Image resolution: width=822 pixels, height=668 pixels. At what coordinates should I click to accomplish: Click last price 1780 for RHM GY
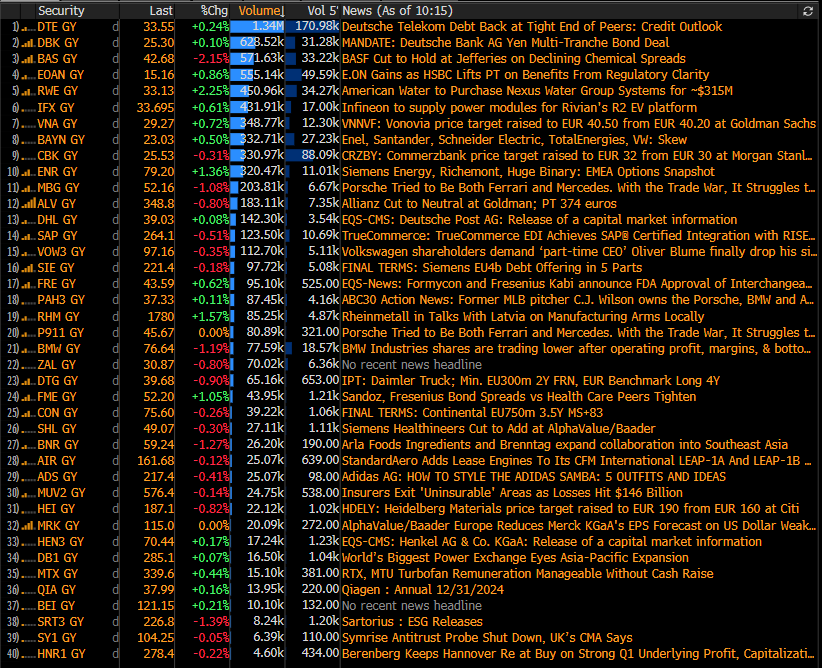click(x=160, y=317)
